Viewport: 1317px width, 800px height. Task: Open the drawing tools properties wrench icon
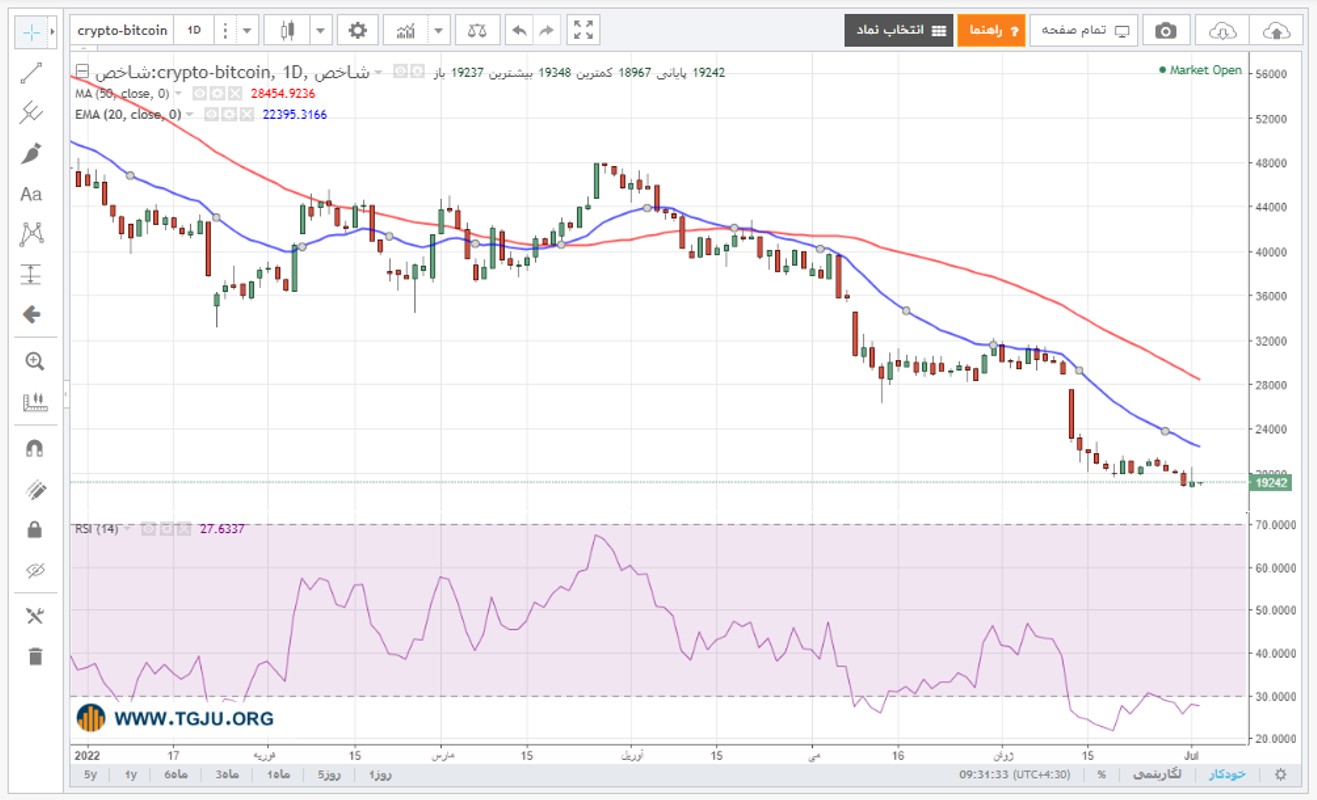pyautogui.click(x=35, y=616)
